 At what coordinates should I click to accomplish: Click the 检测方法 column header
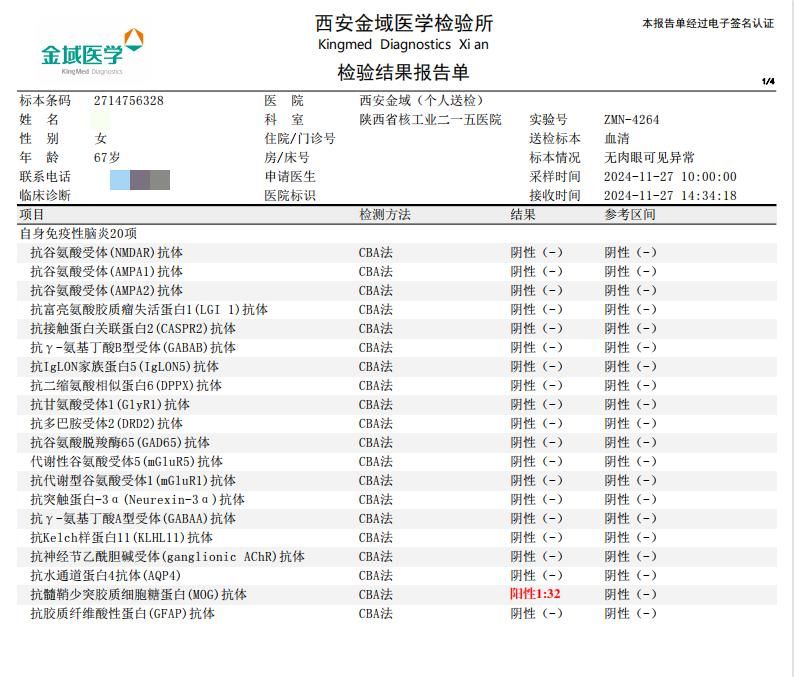pos(385,215)
